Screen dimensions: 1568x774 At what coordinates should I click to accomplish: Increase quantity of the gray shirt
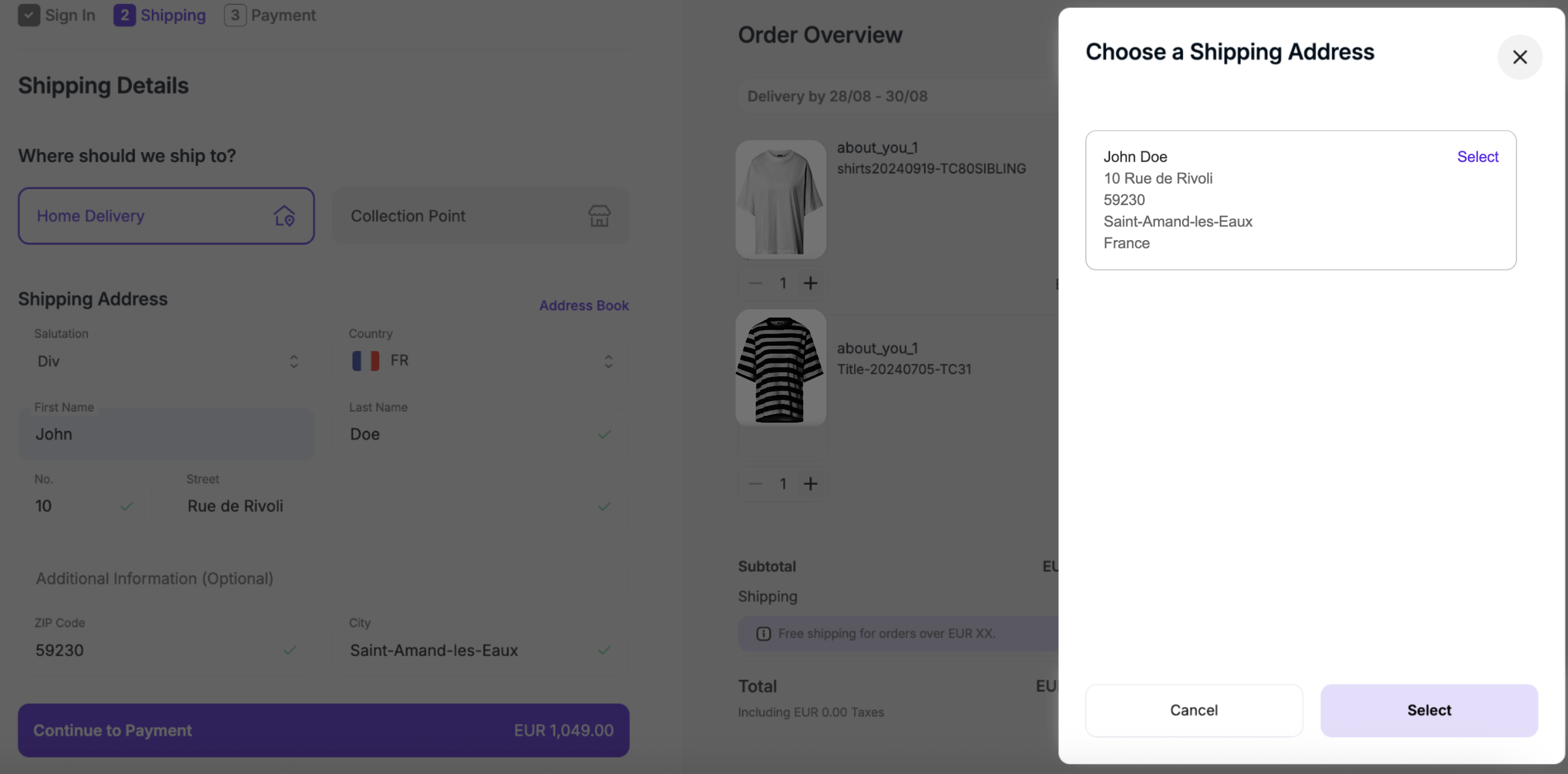click(810, 283)
